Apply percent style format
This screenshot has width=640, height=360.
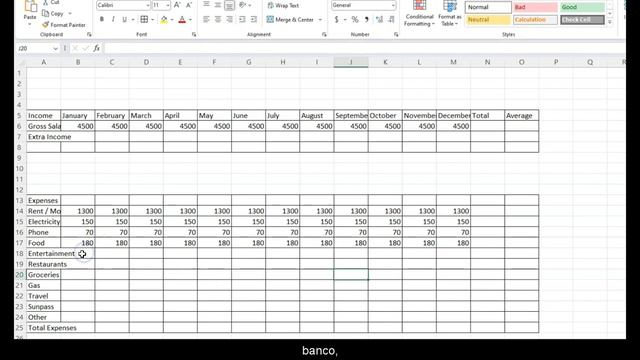point(355,19)
